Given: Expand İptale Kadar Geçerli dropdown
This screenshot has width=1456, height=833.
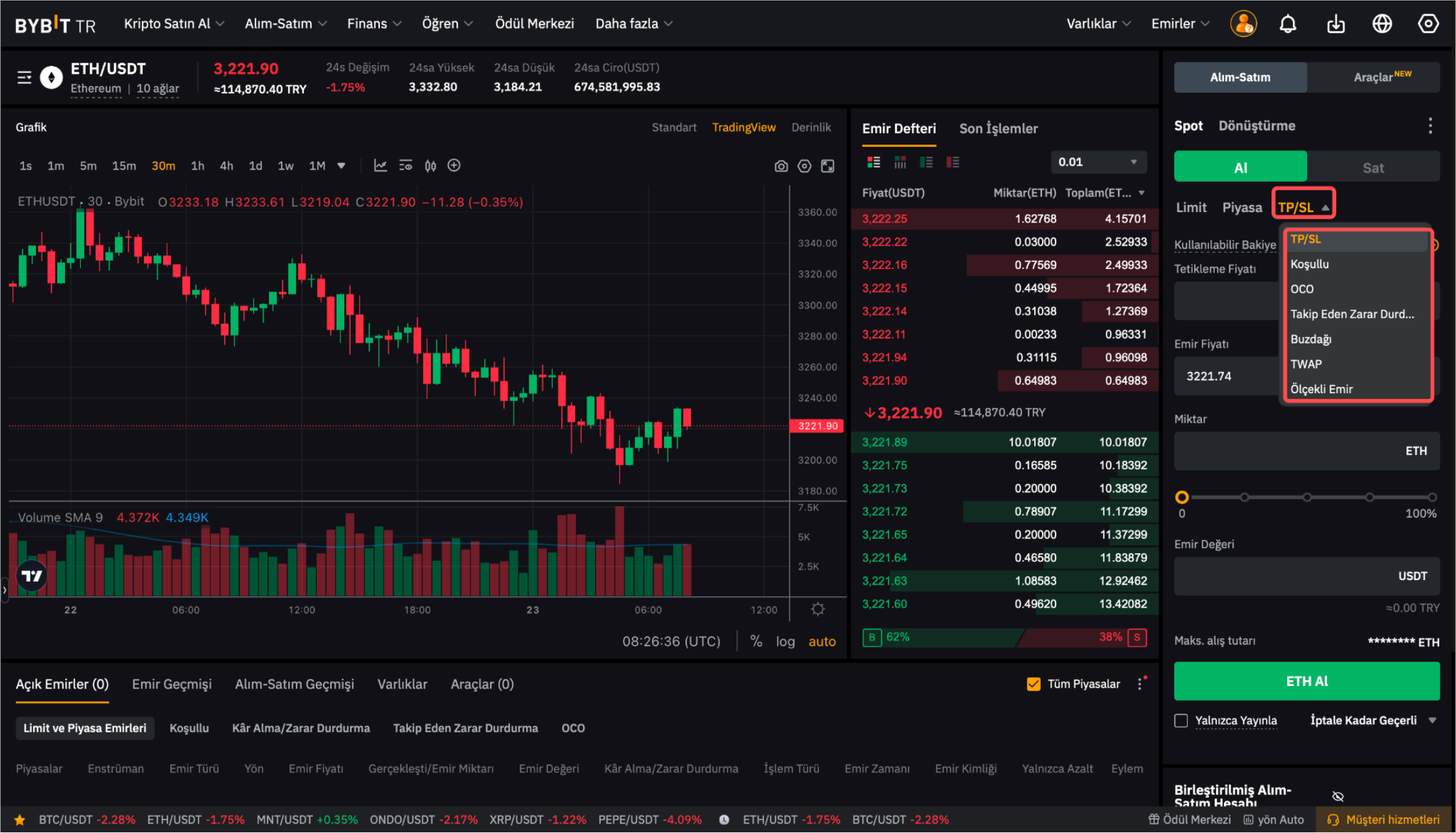Looking at the screenshot, I should tap(1432, 720).
